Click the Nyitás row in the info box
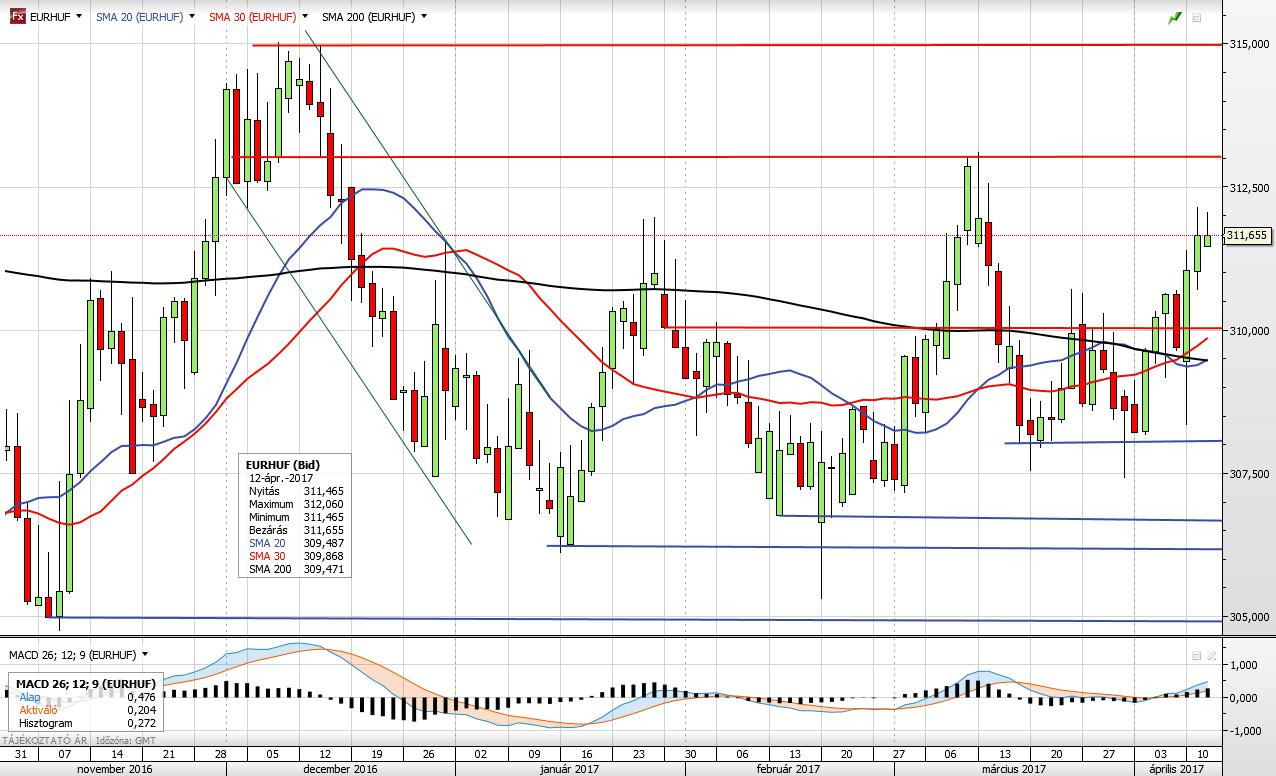 pyautogui.click(x=295, y=492)
